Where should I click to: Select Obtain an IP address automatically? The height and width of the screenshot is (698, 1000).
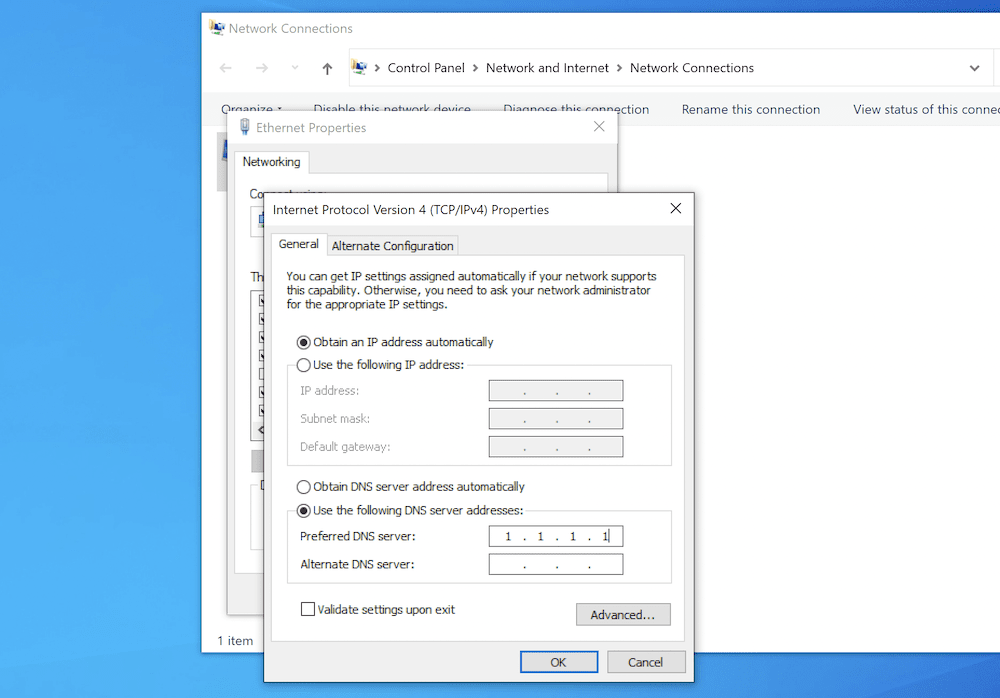pos(395,342)
